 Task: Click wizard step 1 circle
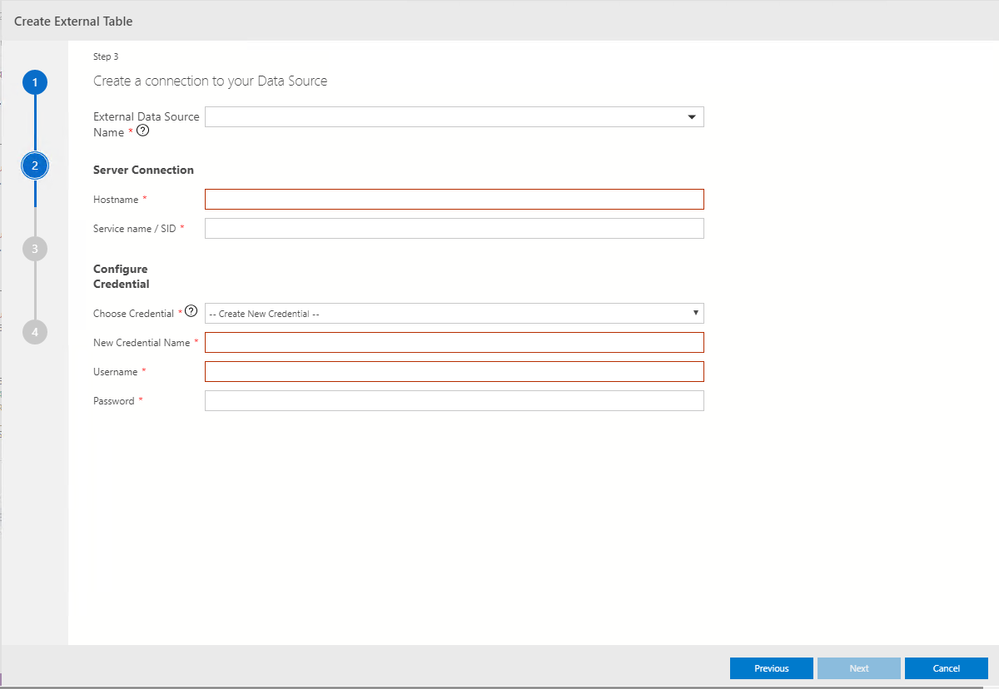click(x=35, y=82)
